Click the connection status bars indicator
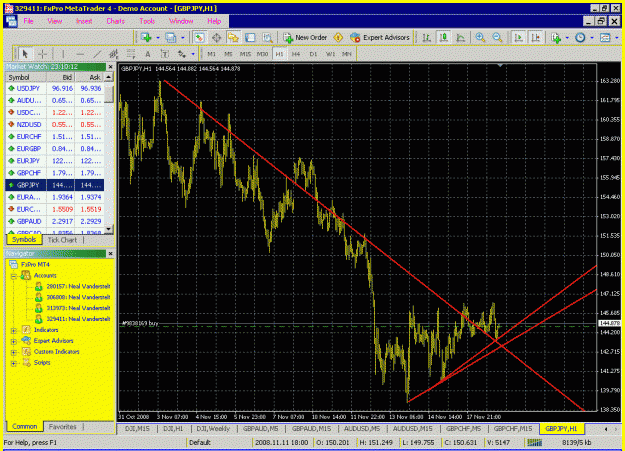This screenshot has width=625, height=451. [535, 442]
